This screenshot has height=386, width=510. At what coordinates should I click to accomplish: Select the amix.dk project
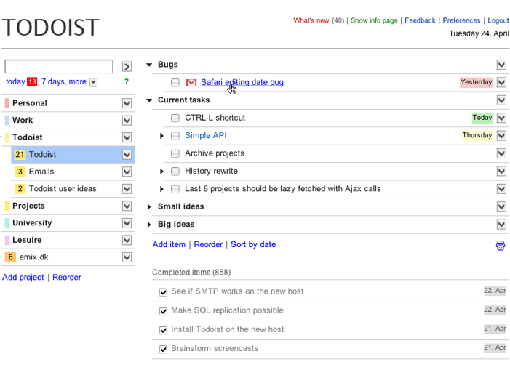click(34, 257)
